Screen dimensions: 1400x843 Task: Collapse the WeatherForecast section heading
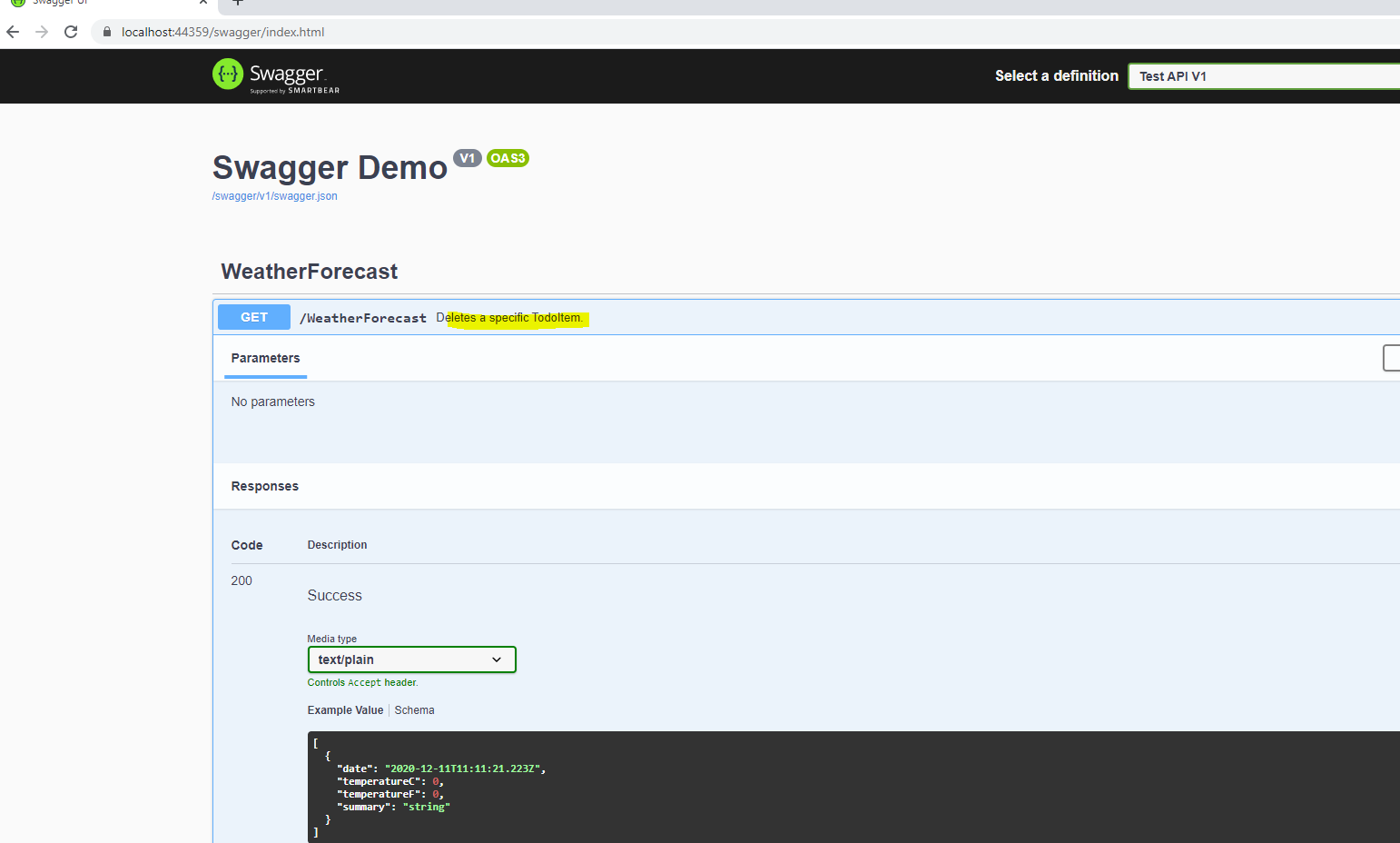[x=310, y=272]
